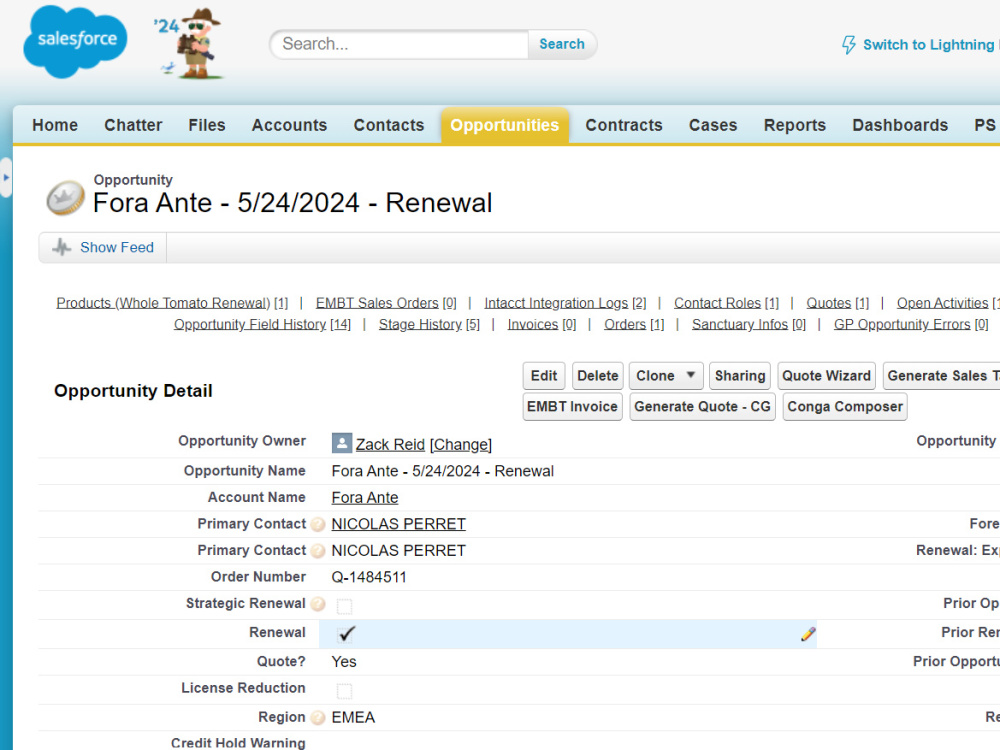Screen dimensions: 1000x750
Task: Click the lightning bolt icon
Action: [x=849, y=45]
